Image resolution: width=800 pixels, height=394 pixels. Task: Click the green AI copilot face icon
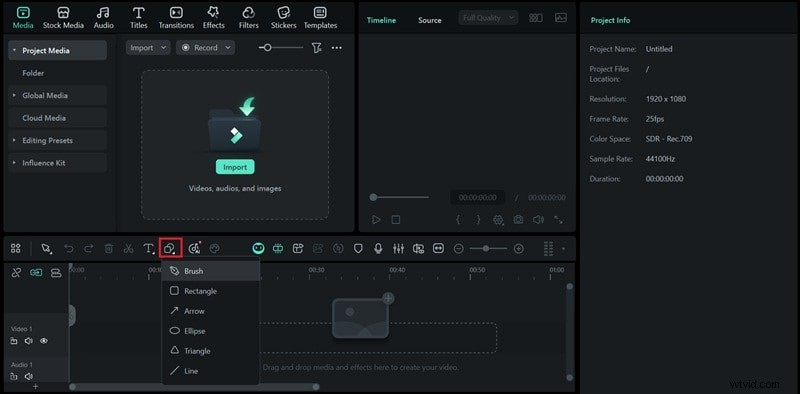click(259, 249)
